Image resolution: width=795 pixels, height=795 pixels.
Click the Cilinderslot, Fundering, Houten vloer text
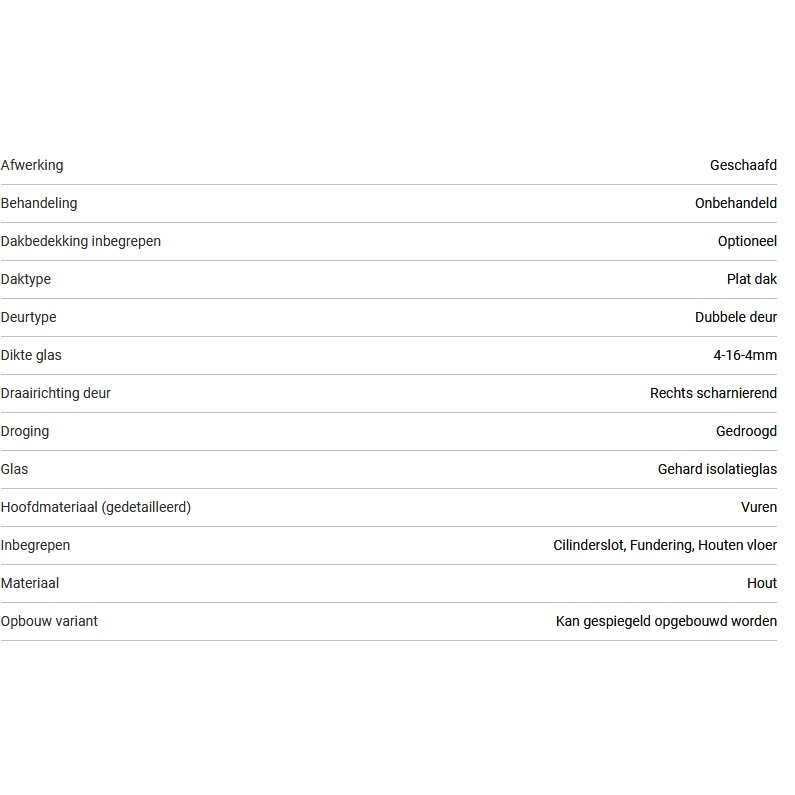665,545
